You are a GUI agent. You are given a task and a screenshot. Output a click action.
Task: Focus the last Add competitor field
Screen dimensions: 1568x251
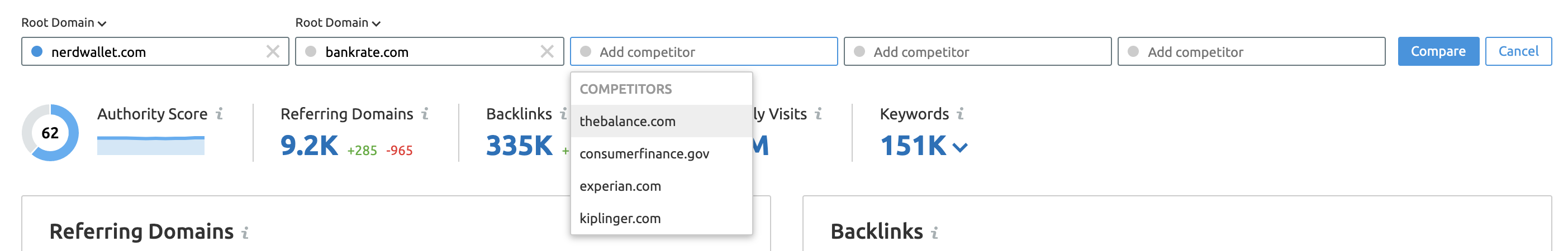(1252, 52)
